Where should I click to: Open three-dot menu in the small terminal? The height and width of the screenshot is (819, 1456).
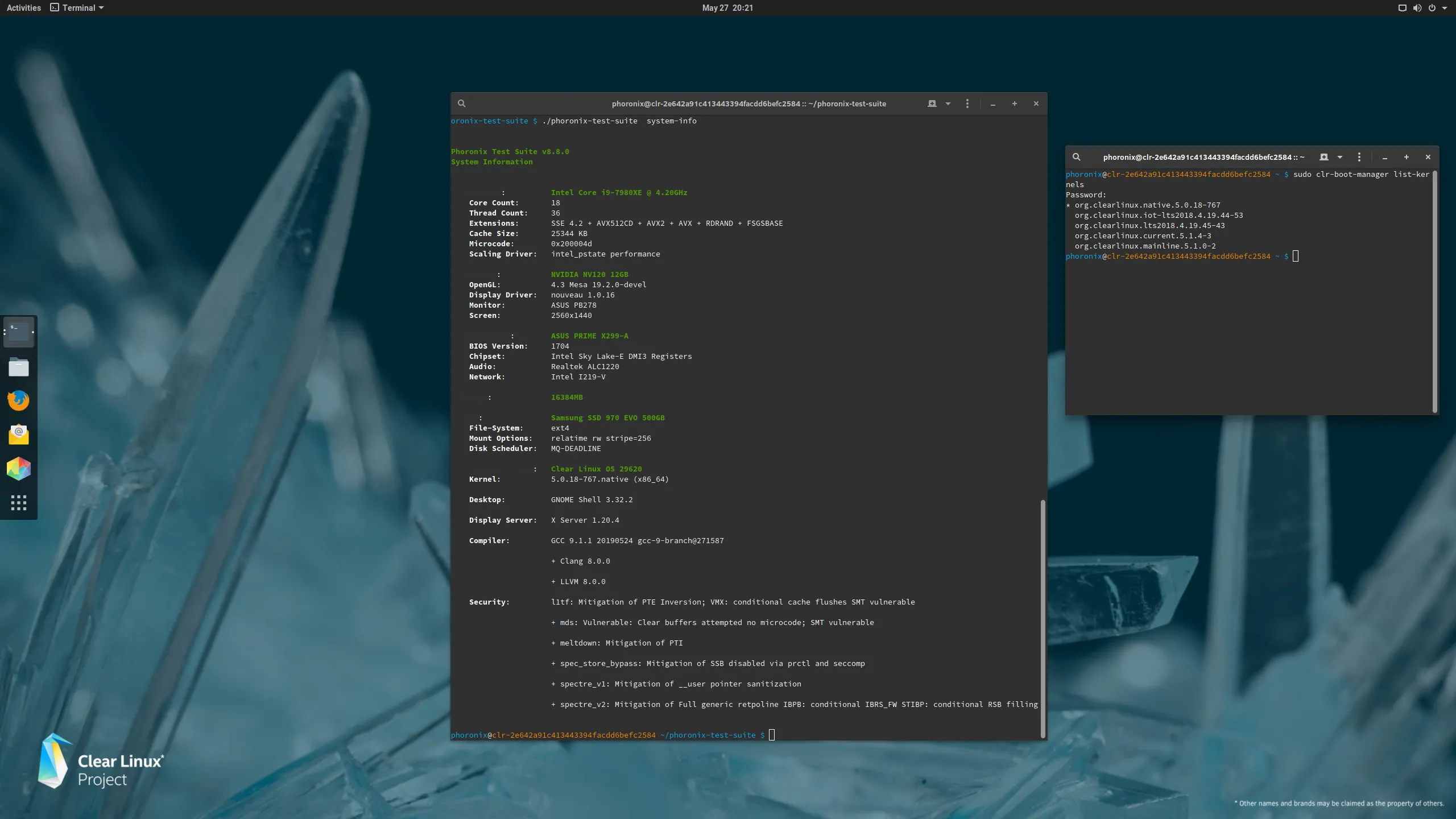coord(1359,157)
